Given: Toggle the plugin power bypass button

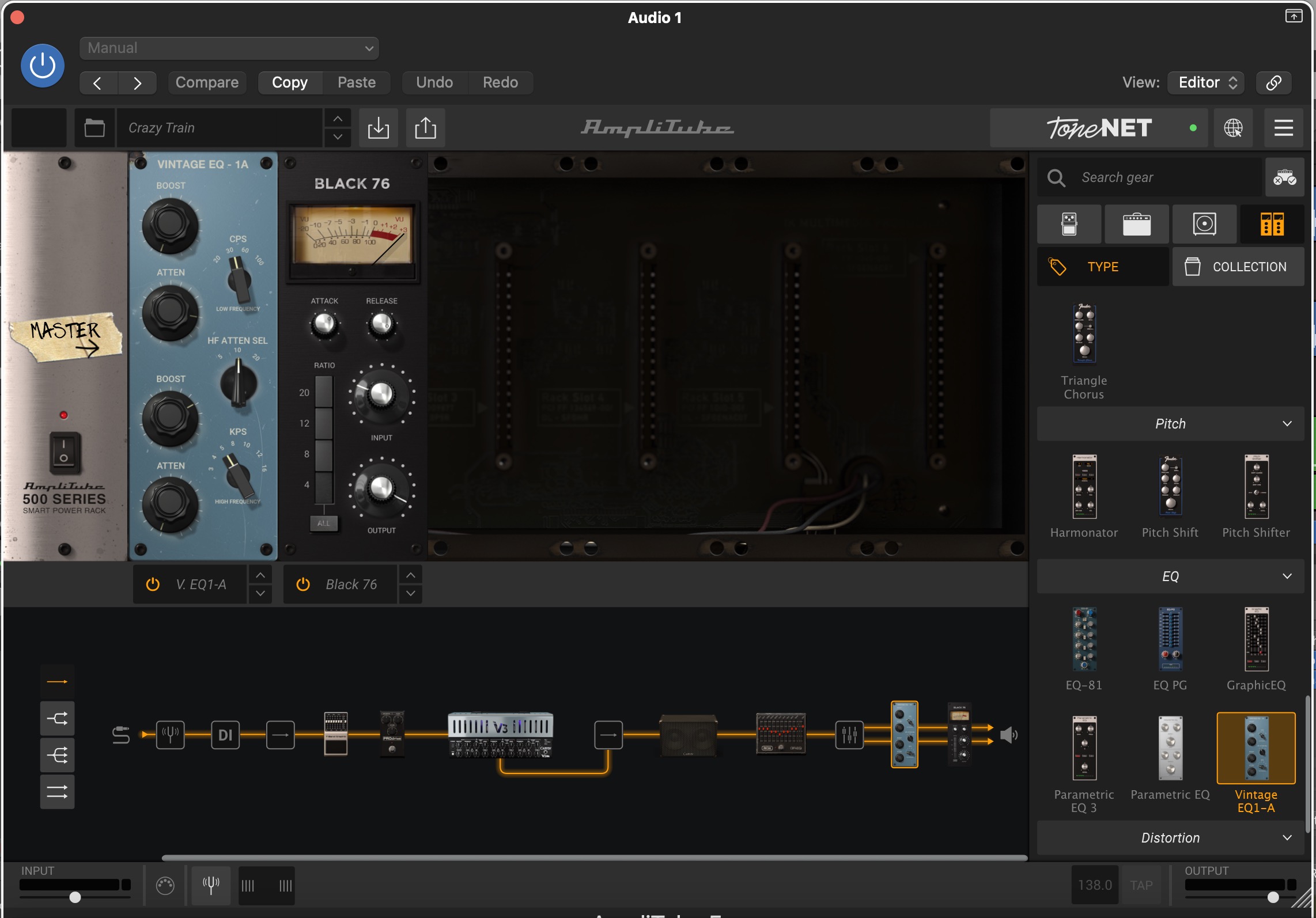Looking at the screenshot, I should (42, 66).
